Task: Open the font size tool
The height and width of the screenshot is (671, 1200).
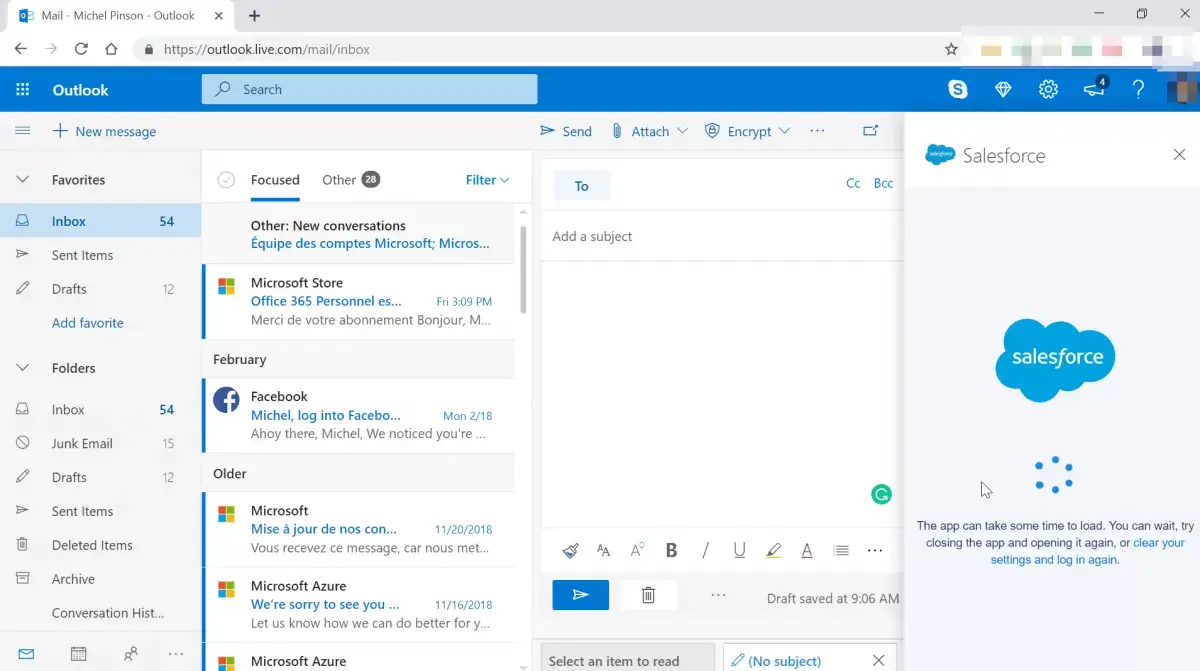Action: pos(603,550)
